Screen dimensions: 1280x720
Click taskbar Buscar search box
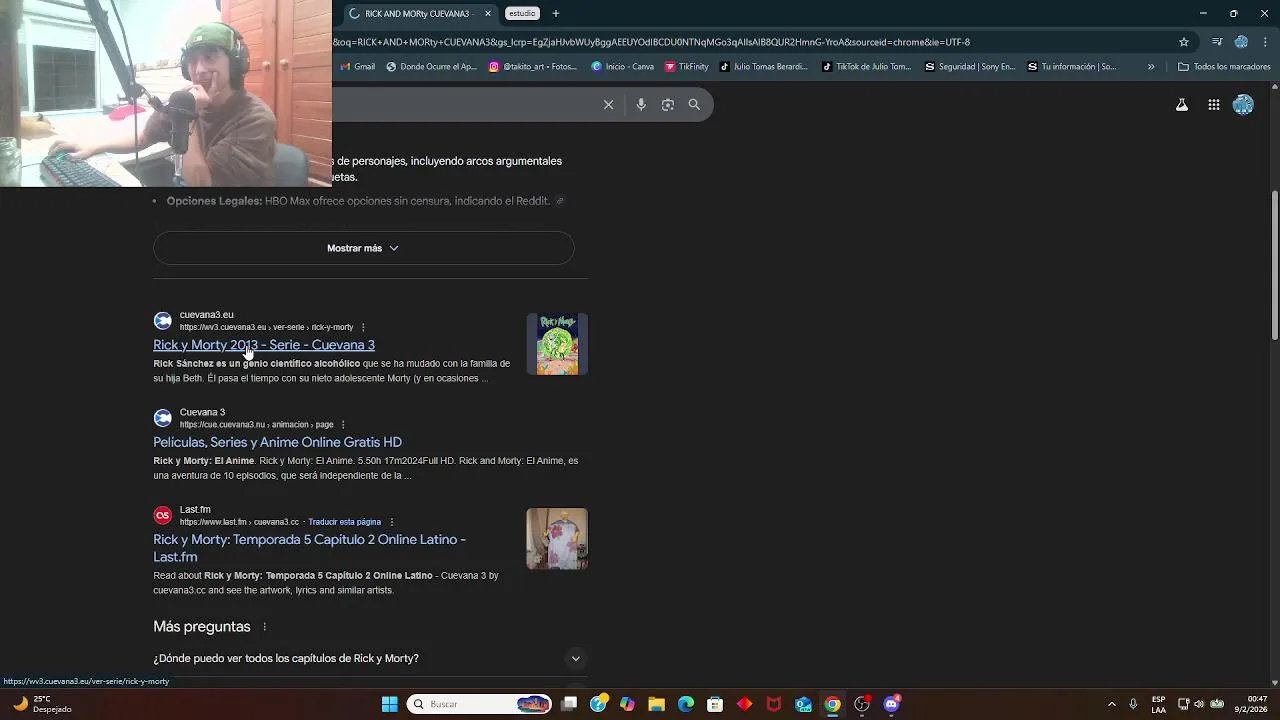pos(481,704)
